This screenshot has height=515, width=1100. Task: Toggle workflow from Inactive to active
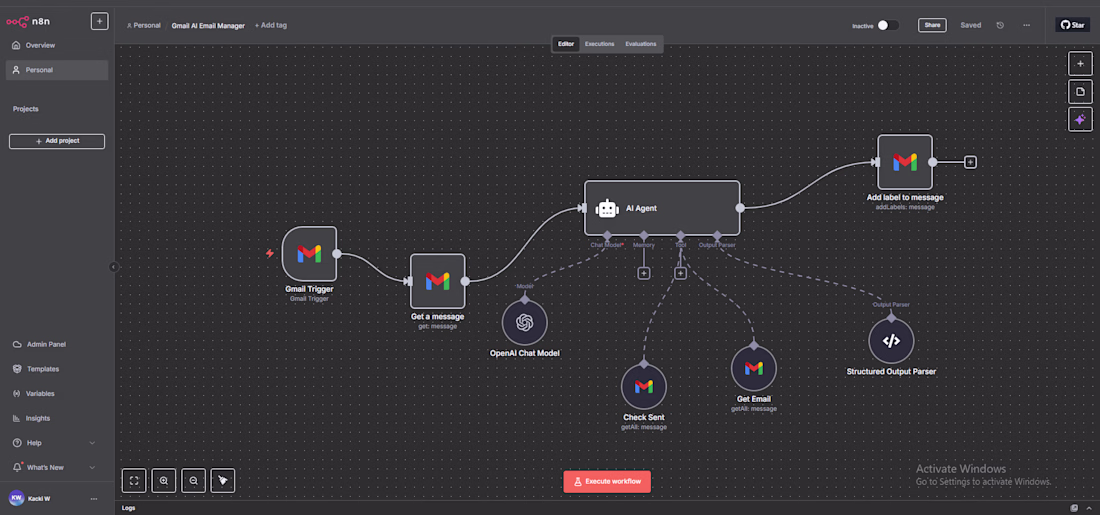coord(887,25)
